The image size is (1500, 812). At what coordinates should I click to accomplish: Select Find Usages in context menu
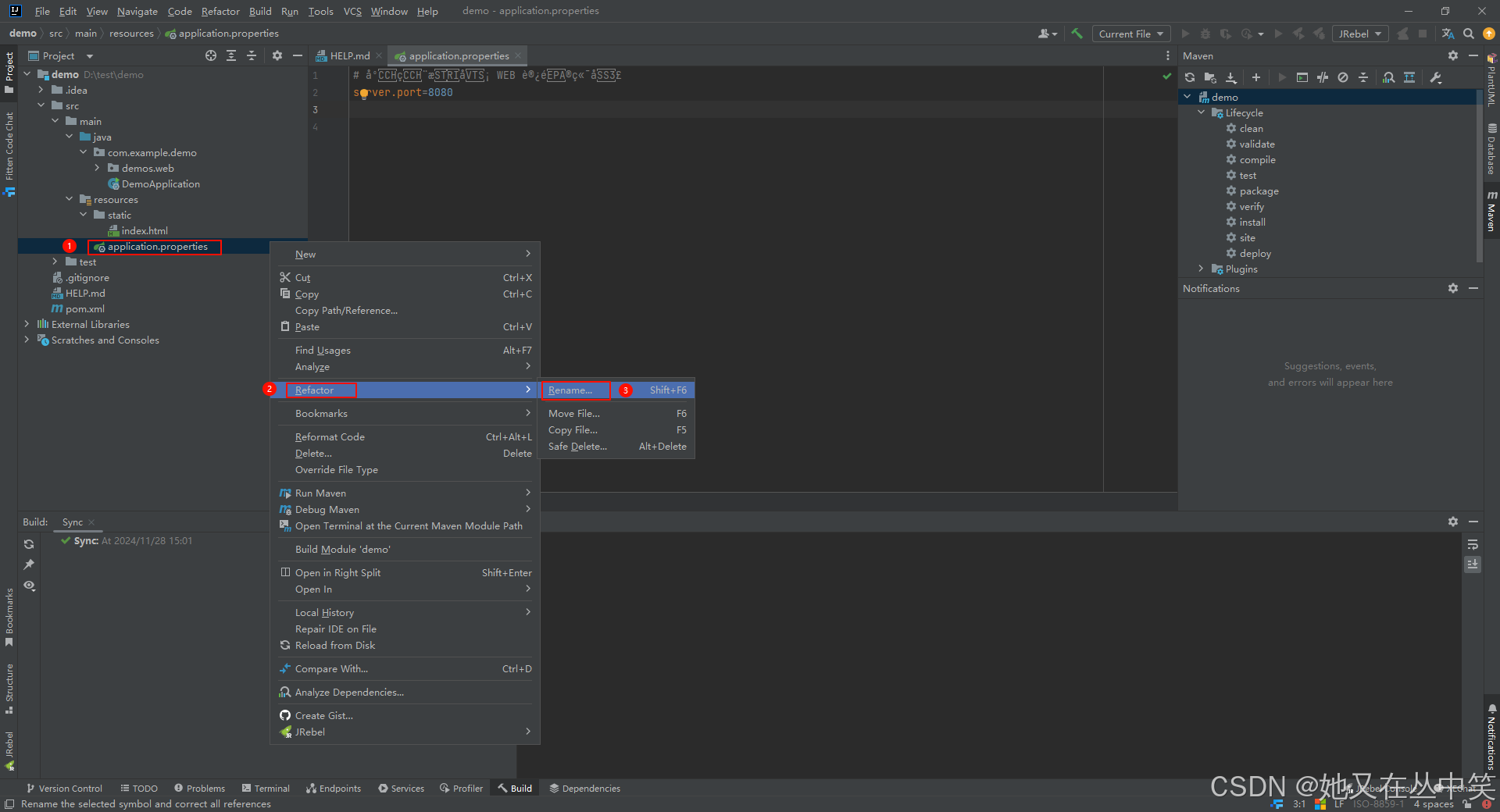(x=405, y=350)
